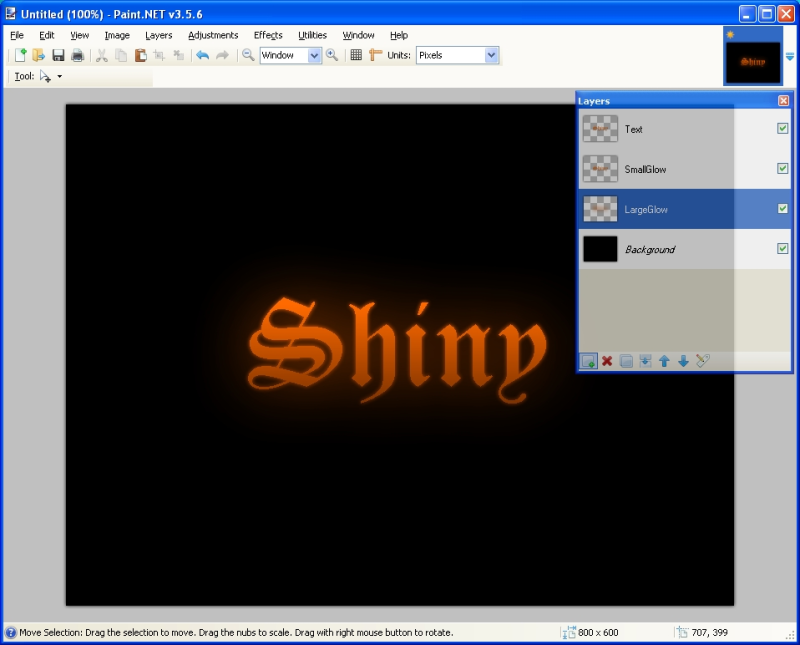800x645 pixels.
Task: Expand the Units Pixels dropdown
Action: (x=491, y=56)
